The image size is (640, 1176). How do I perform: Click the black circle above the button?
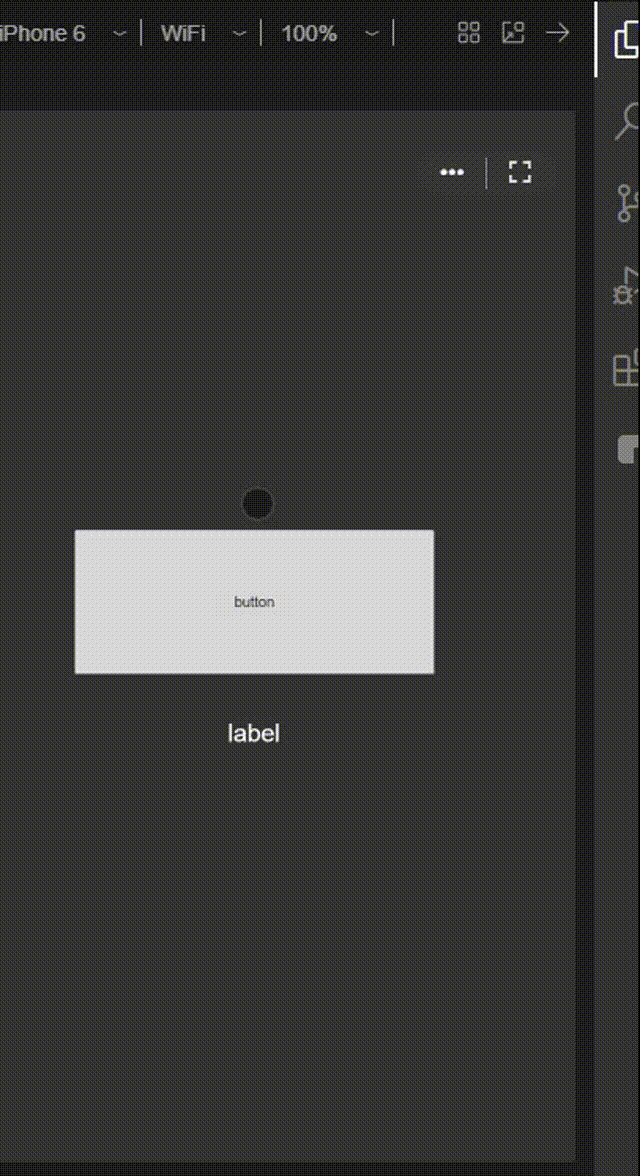258,504
